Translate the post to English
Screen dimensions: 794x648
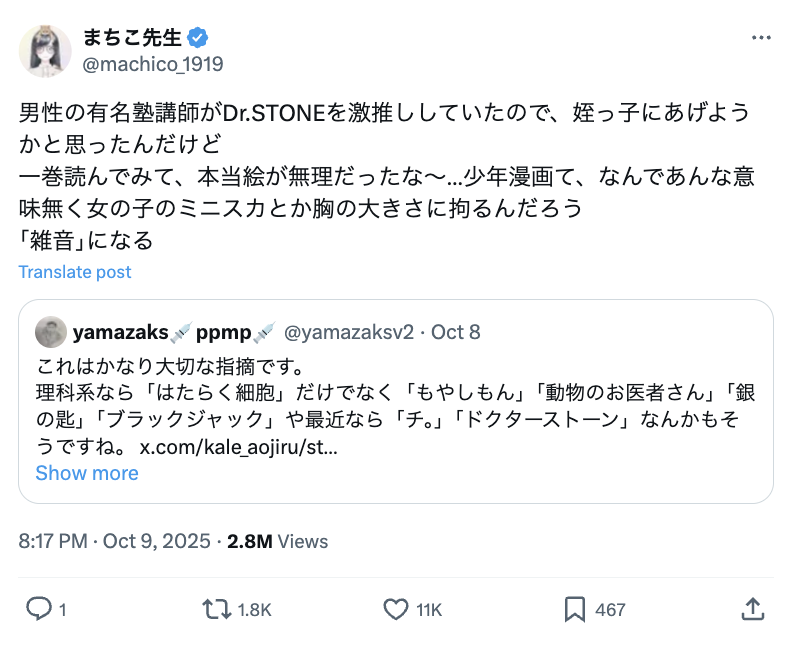click(75, 272)
